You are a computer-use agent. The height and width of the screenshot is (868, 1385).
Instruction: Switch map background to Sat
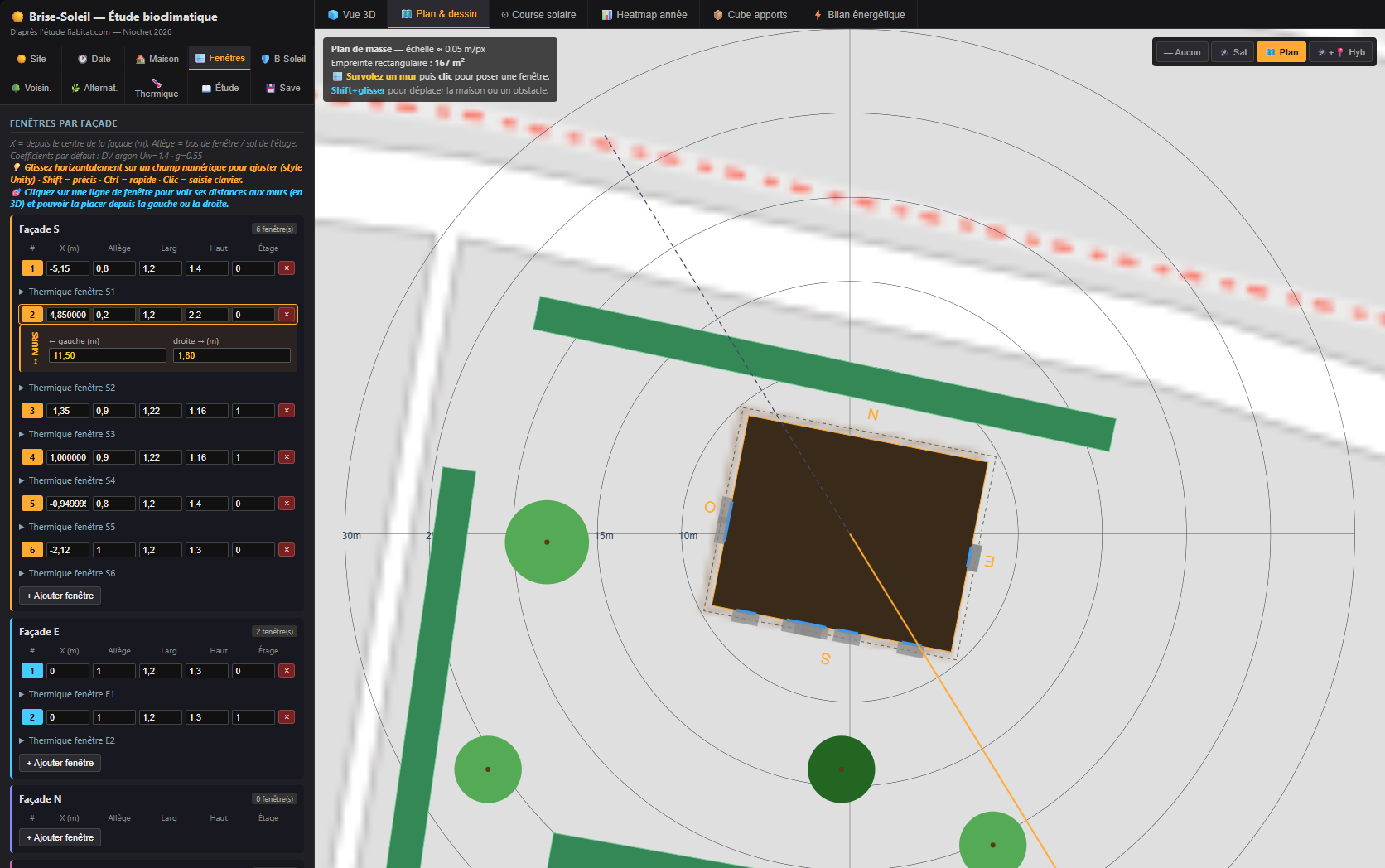(1233, 52)
